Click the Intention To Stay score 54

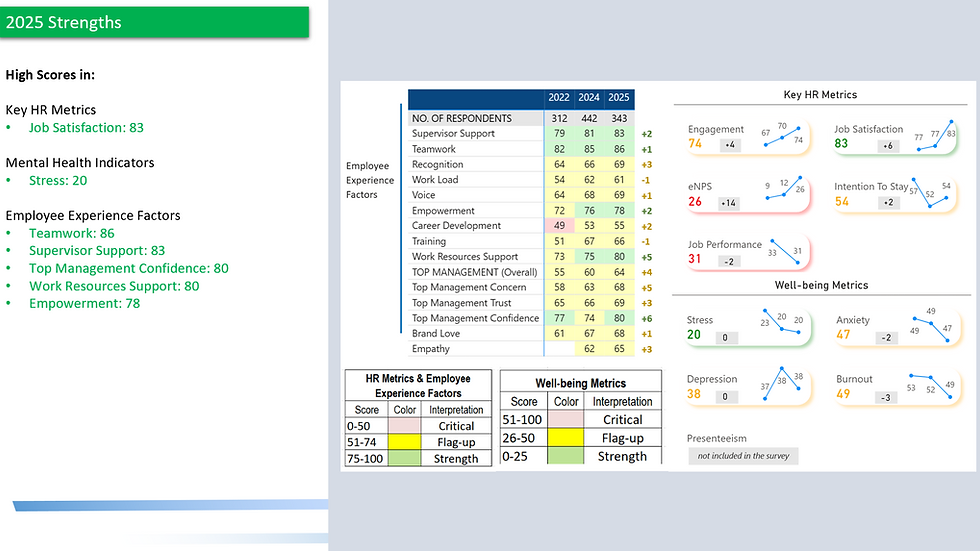tap(842, 202)
